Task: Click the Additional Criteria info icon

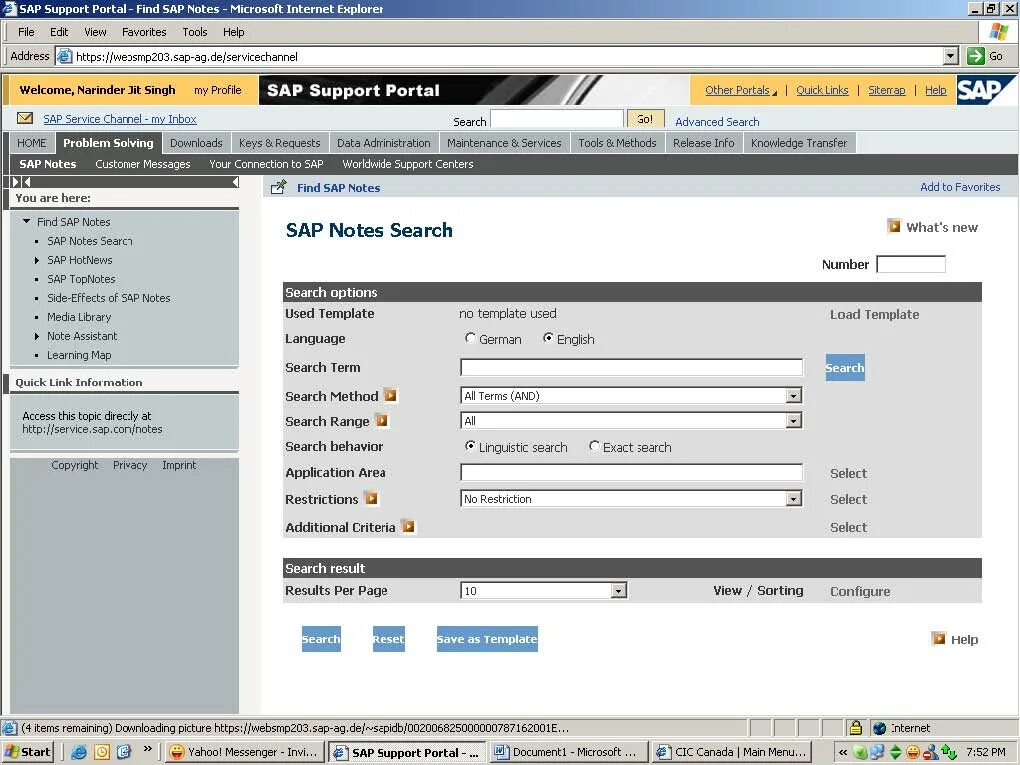Action: tap(408, 526)
